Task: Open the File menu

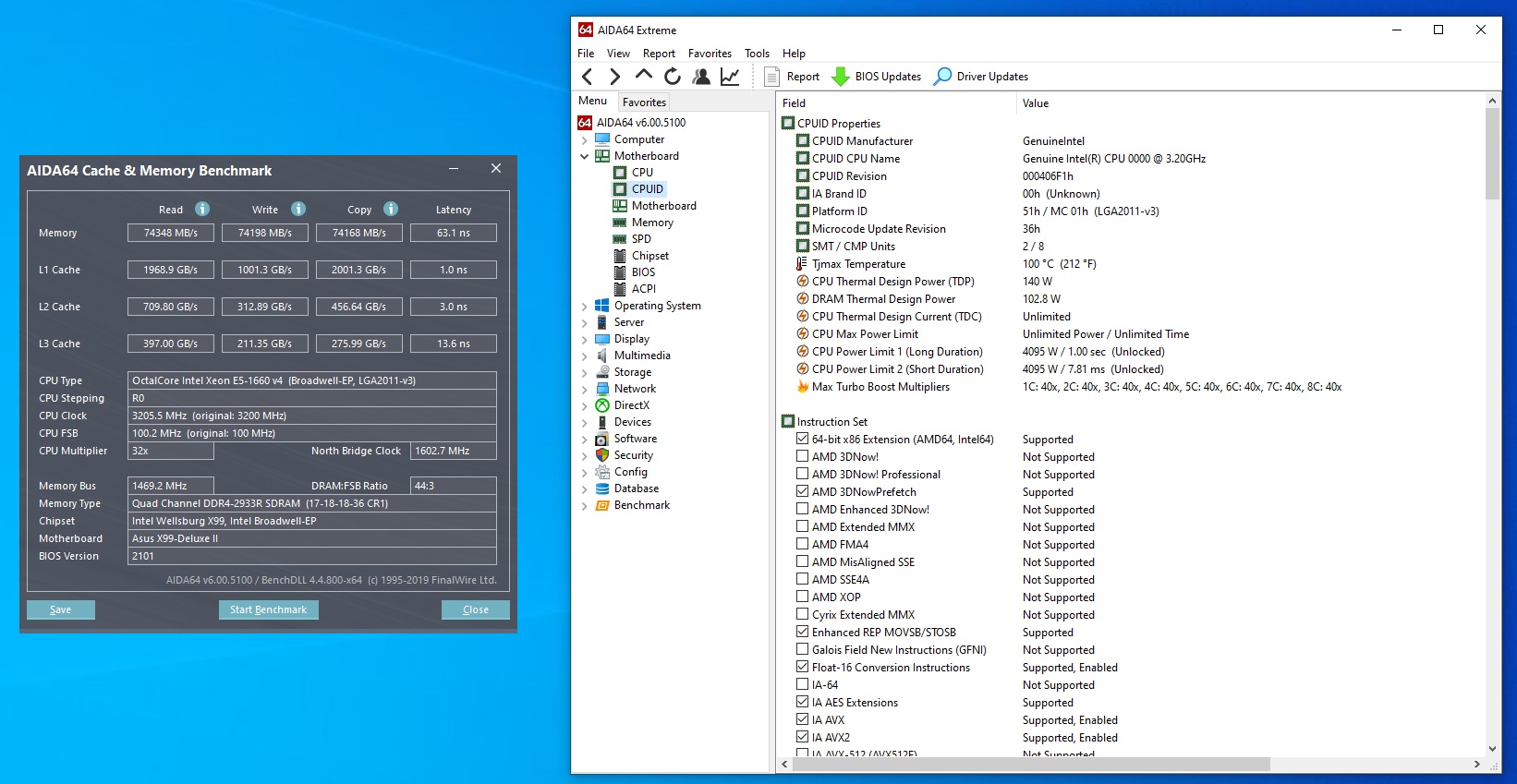Action: [x=586, y=54]
